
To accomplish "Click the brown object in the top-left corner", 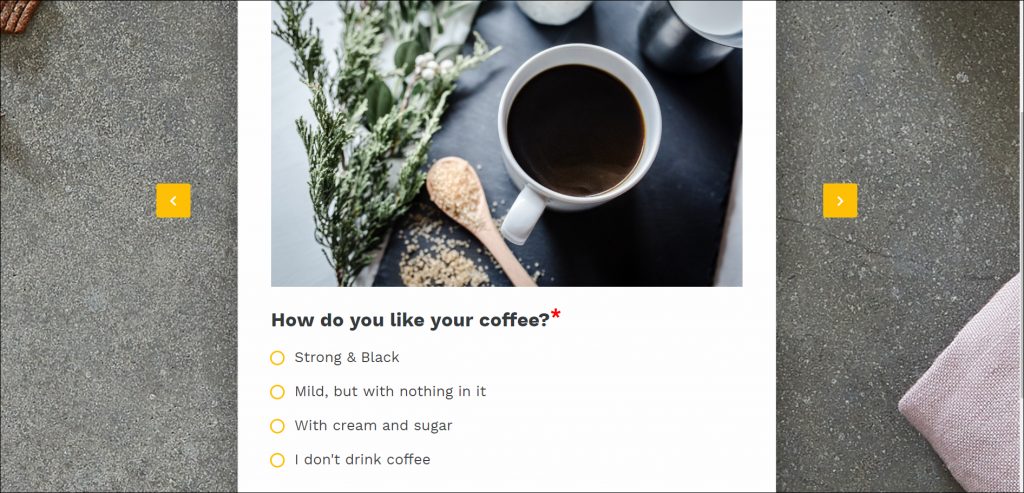I will 18,14.
